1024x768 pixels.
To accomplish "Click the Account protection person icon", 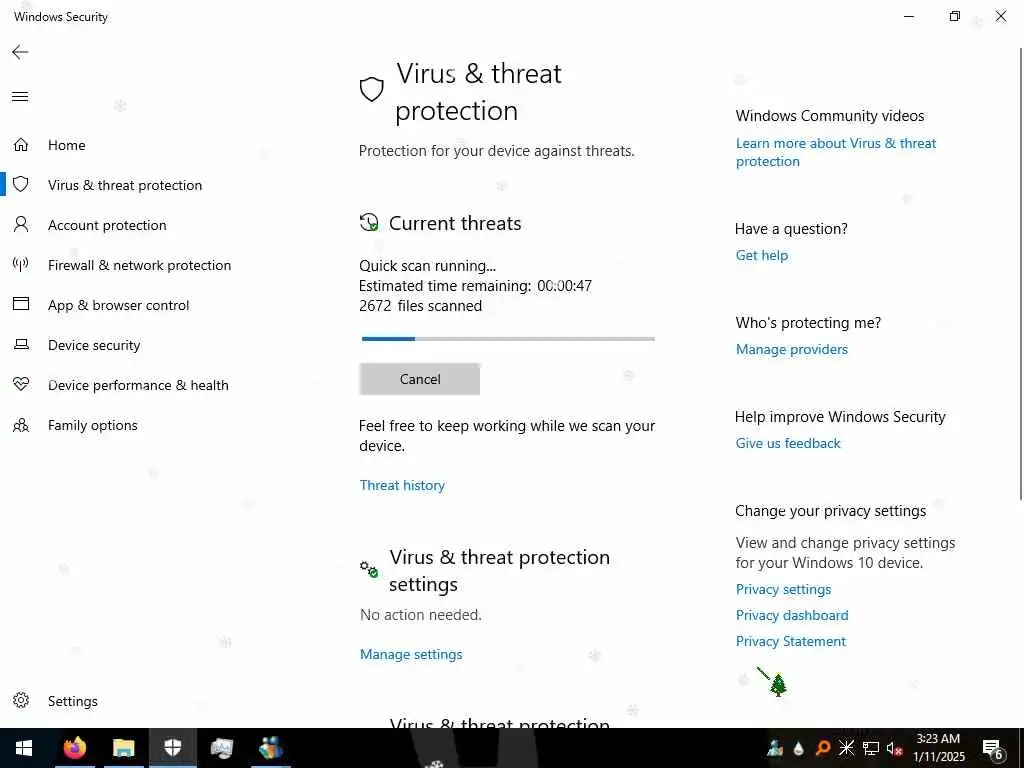I will pyautogui.click(x=21, y=225).
